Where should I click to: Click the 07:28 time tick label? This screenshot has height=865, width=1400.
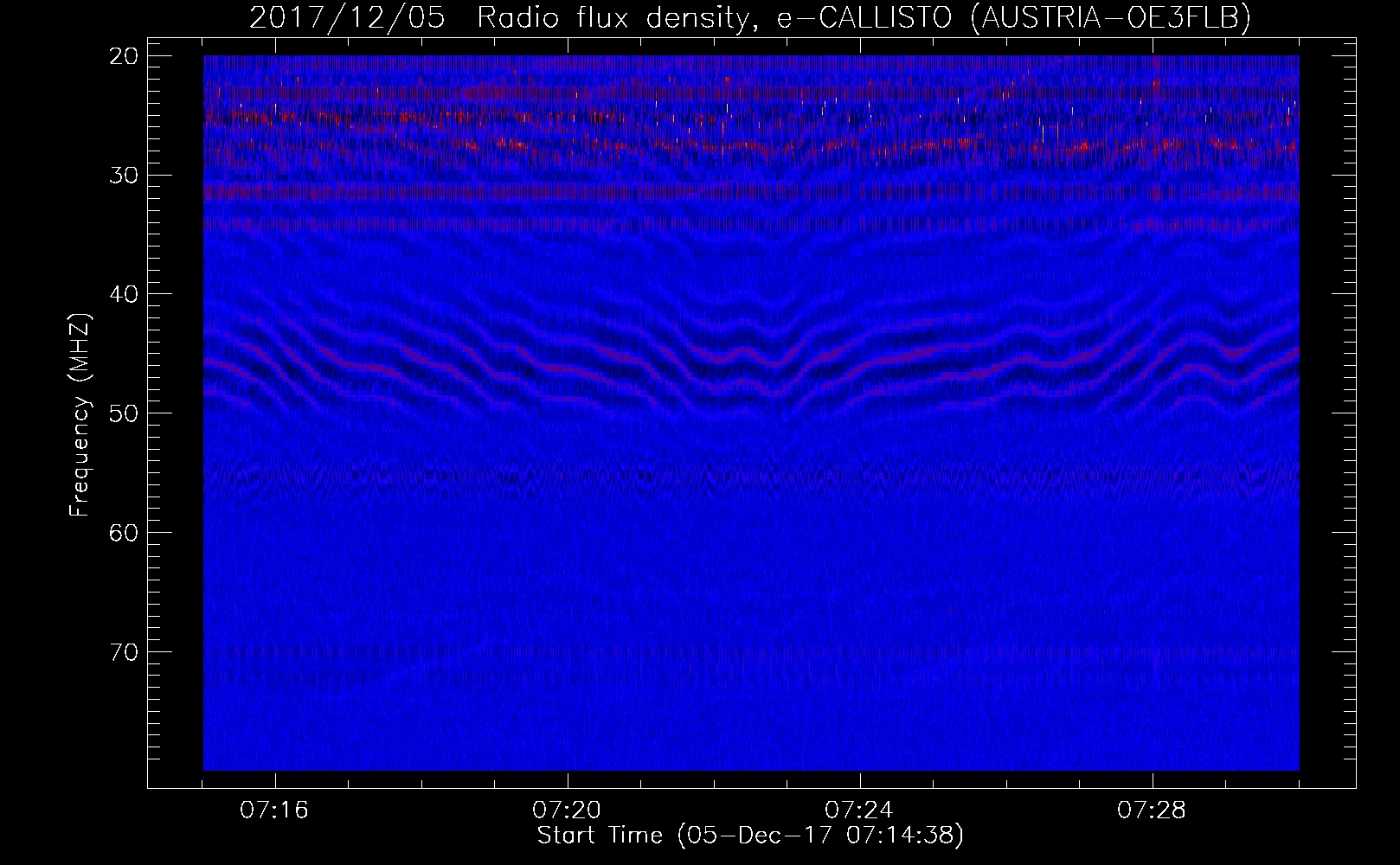coord(1153,811)
